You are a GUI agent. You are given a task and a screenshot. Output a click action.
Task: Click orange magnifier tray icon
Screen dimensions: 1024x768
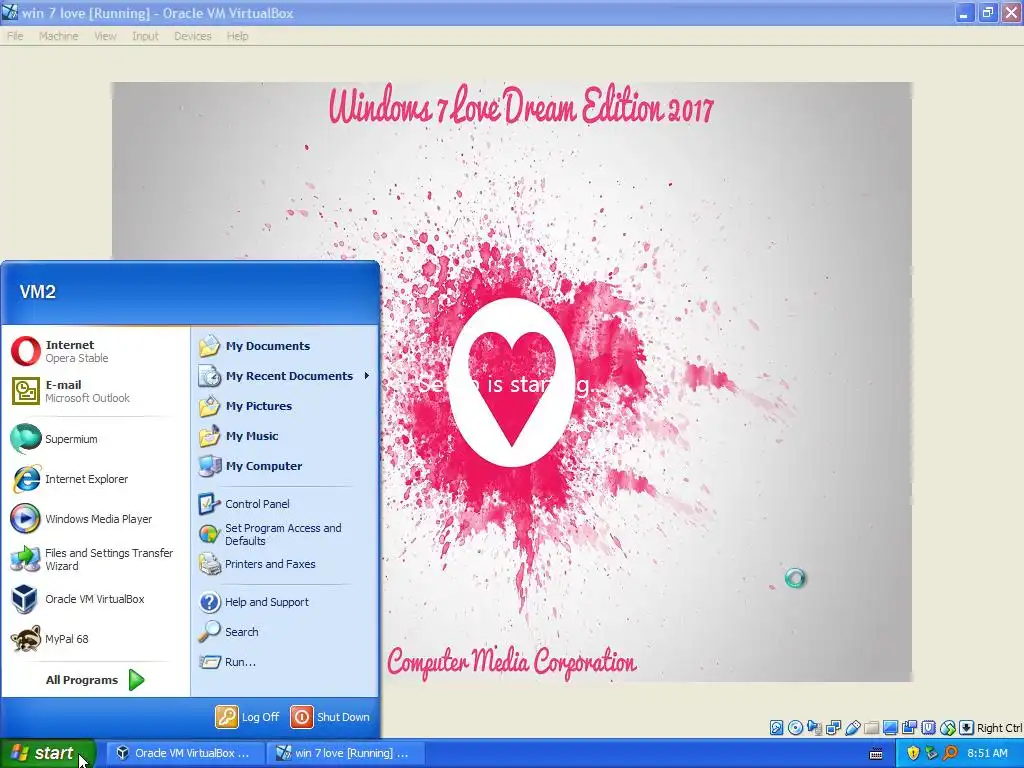point(950,753)
